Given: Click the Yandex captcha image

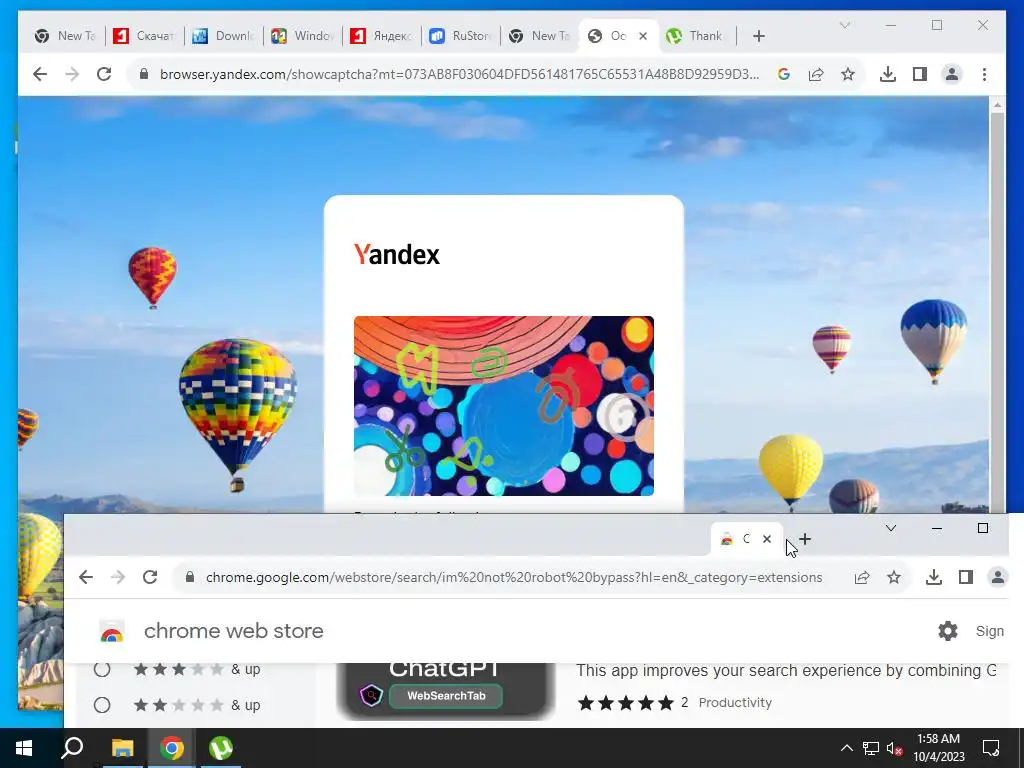Looking at the screenshot, I should click(x=504, y=406).
